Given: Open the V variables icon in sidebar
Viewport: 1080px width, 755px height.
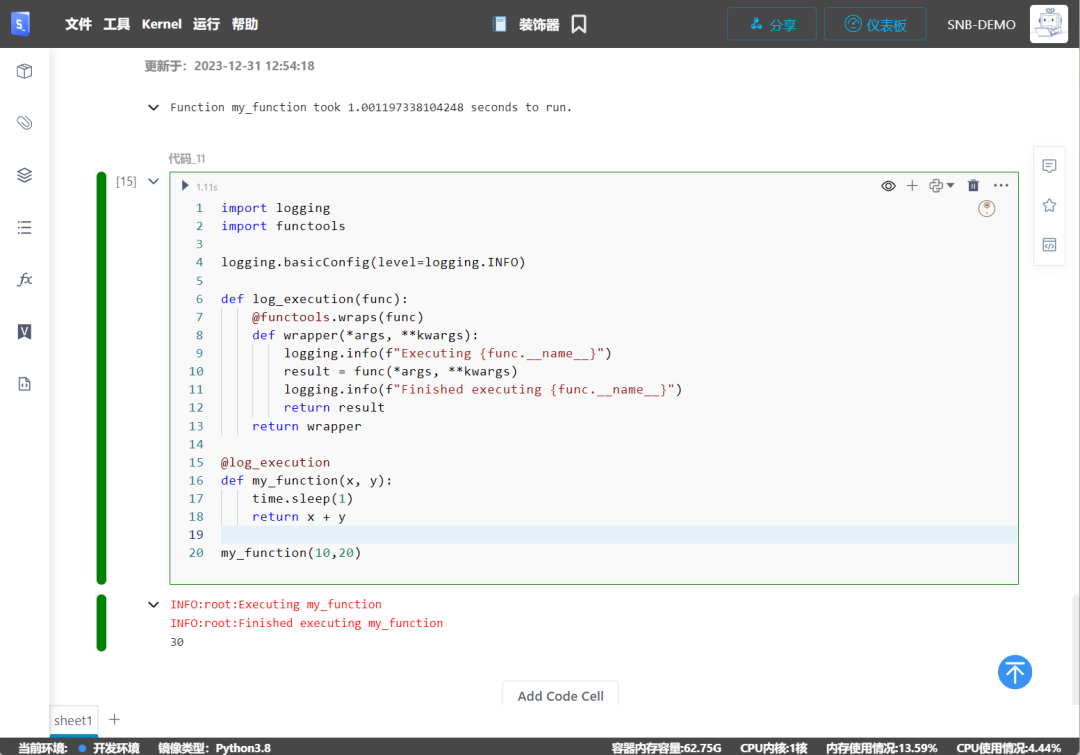Looking at the screenshot, I should [24, 331].
